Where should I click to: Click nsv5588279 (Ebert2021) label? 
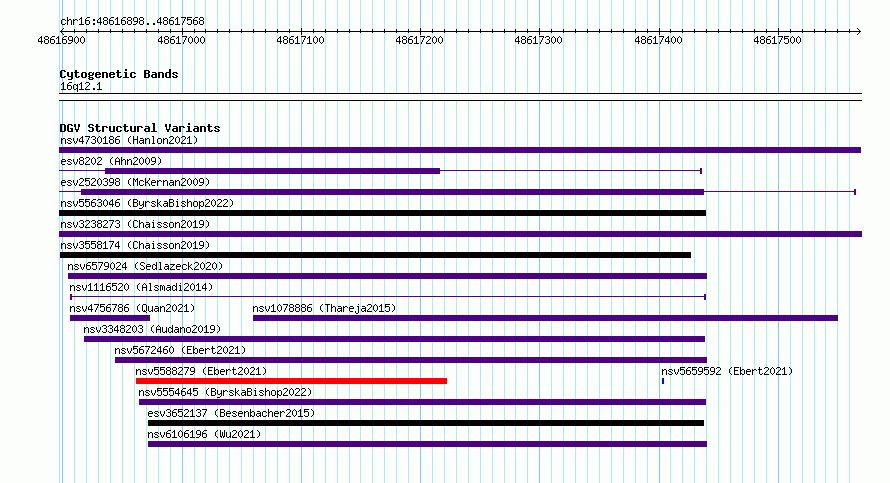click(x=201, y=371)
